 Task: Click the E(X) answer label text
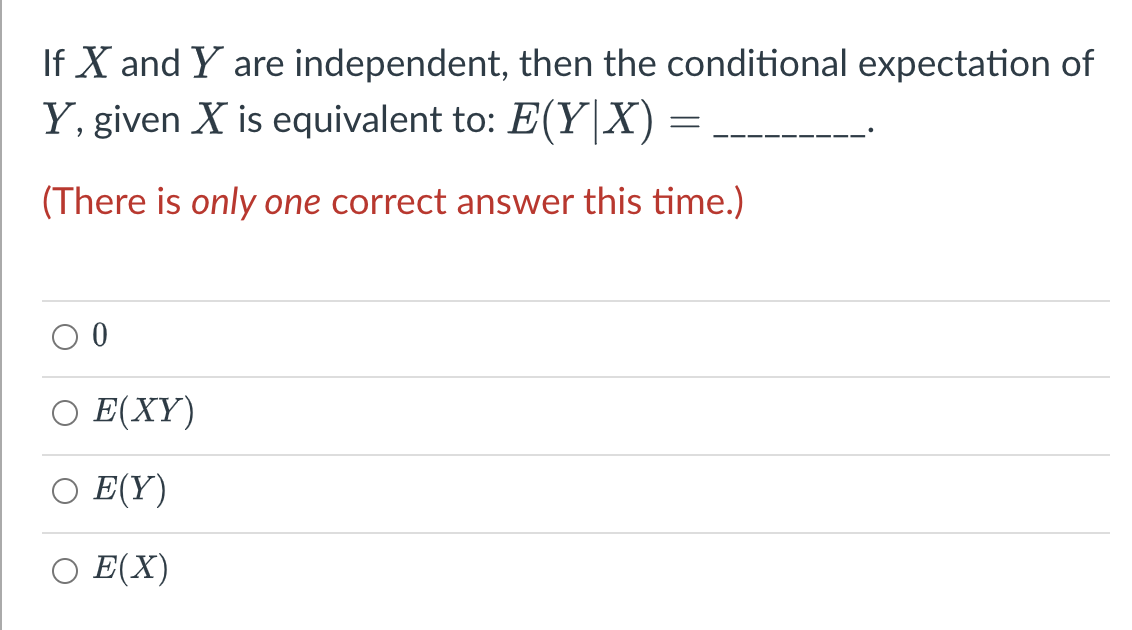click(x=131, y=568)
